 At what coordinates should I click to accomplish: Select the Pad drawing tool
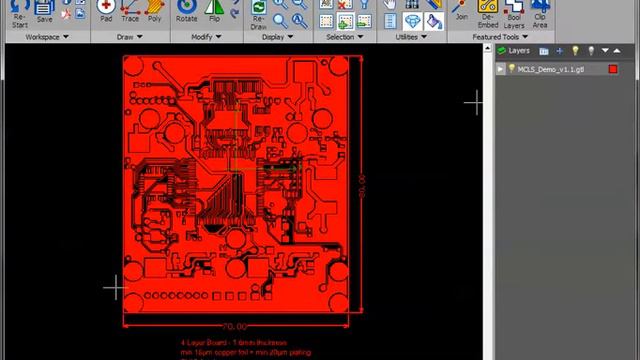106,11
